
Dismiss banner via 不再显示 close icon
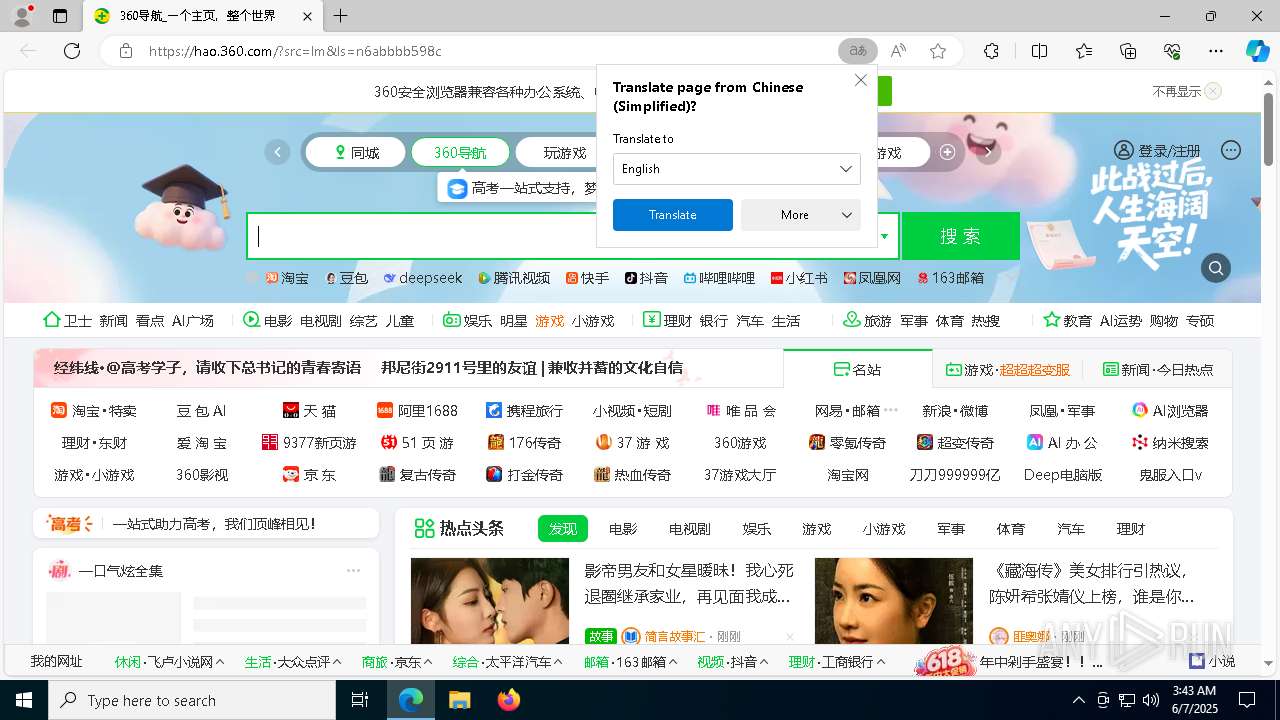(x=1213, y=91)
